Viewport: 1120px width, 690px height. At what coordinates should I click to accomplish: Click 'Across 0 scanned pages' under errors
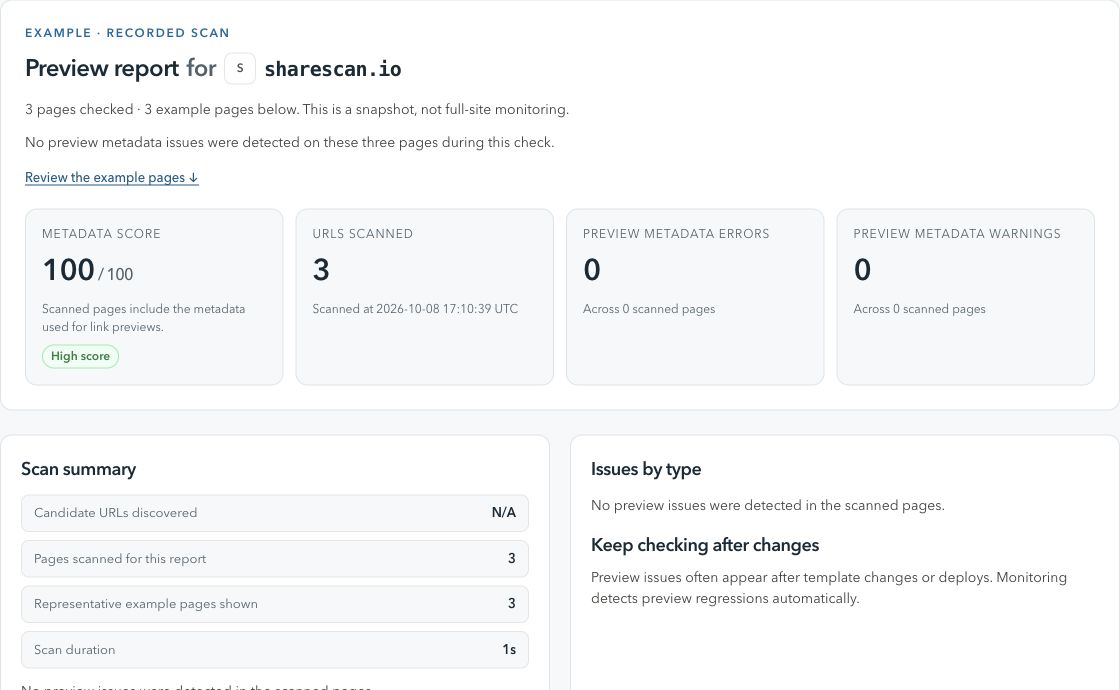[x=649, y=309]
